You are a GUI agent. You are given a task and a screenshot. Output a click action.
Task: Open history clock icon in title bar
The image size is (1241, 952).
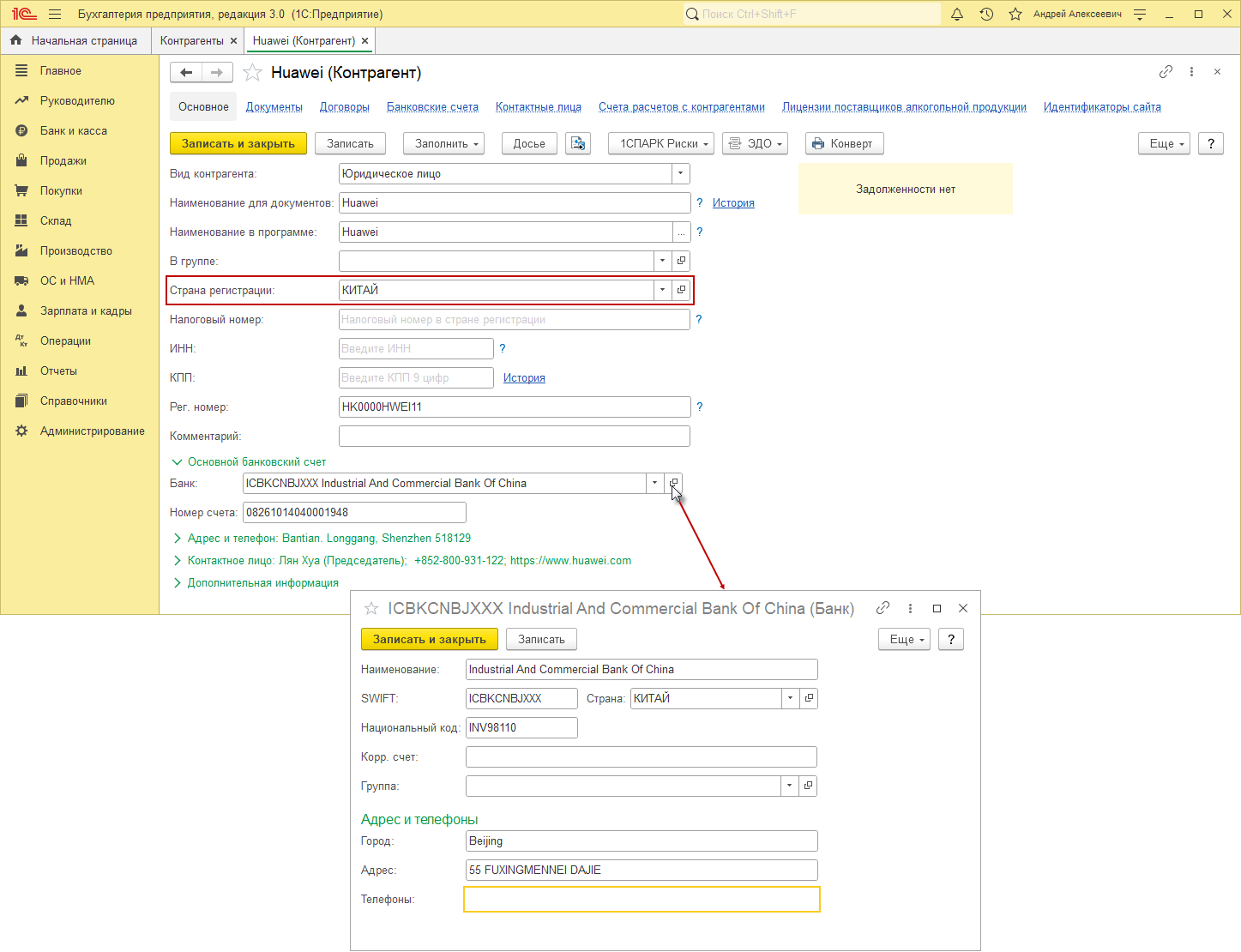(x=986, y=14)
